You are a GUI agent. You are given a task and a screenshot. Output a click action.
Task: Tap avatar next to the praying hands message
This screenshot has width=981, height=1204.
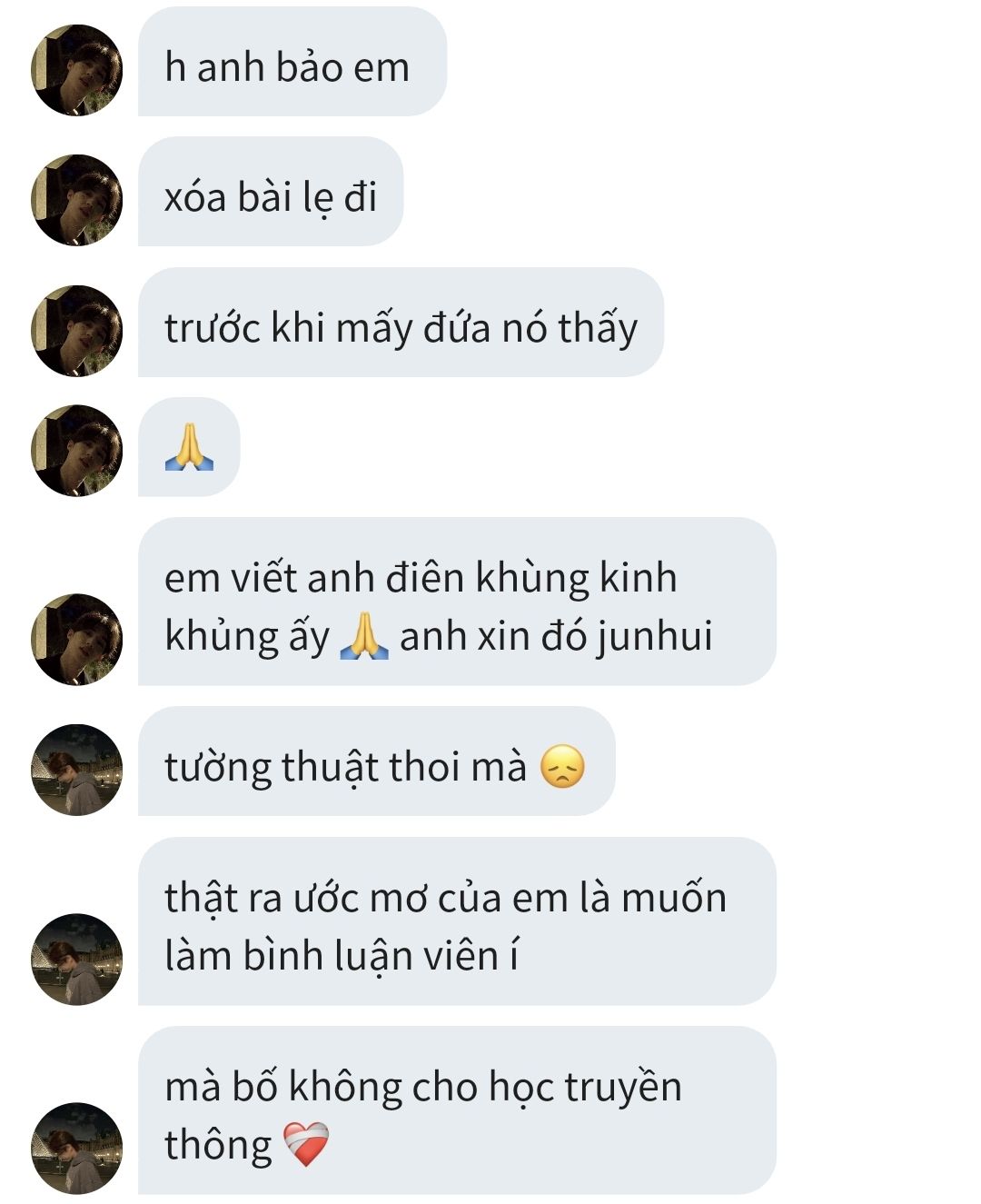pyautogui.click(x=77, y=451)
